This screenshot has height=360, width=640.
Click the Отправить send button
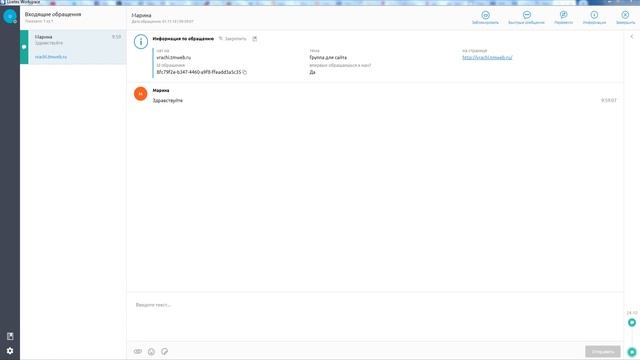[602, 351]
